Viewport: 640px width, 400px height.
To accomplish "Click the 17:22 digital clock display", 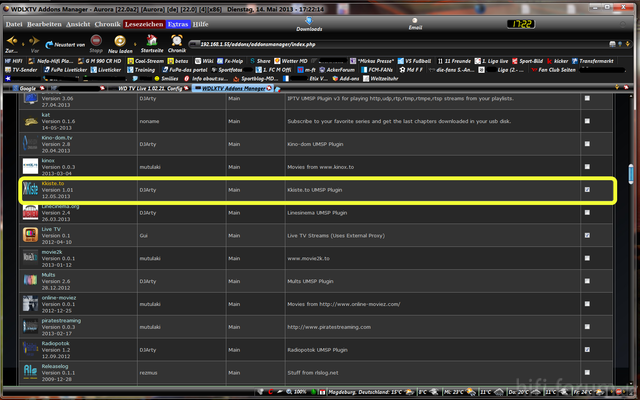I will pyautogui.click(x=521, y=24).
